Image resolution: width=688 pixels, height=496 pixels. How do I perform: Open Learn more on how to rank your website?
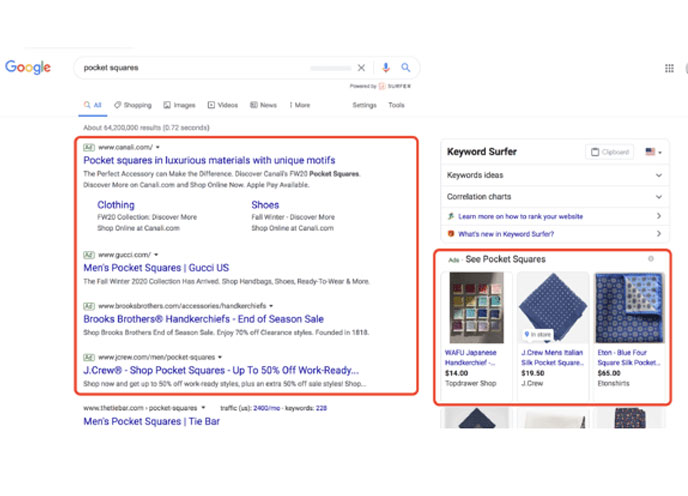coord(520,216)
